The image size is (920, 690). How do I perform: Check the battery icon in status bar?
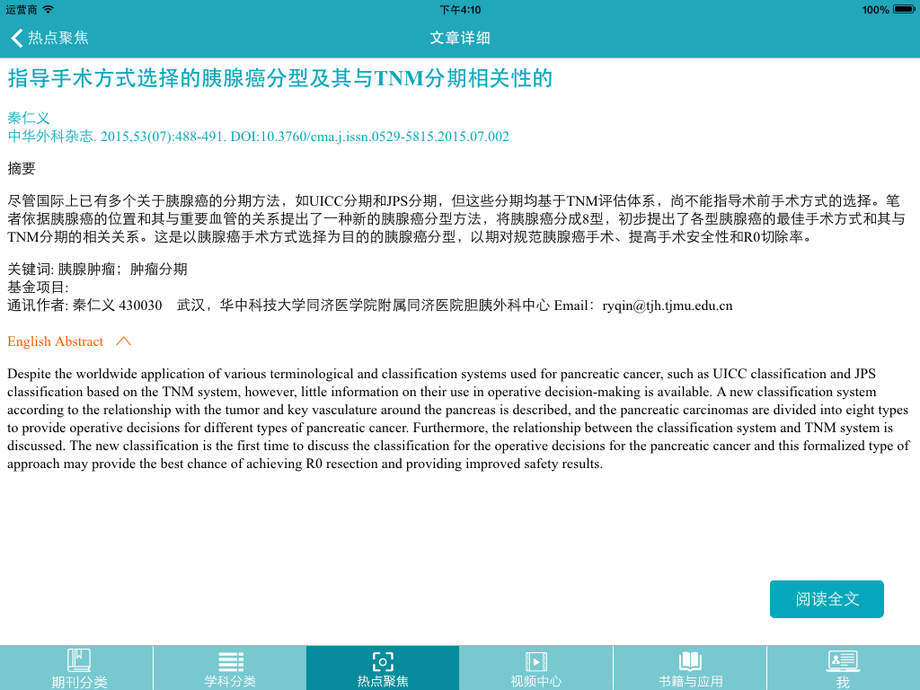tap(904, 9)
